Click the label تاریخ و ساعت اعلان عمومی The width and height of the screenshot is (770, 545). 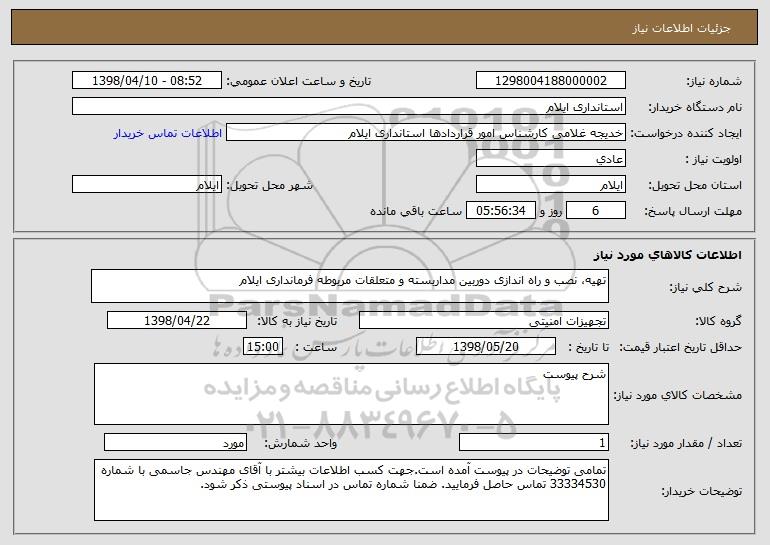(x=299, y=82)
